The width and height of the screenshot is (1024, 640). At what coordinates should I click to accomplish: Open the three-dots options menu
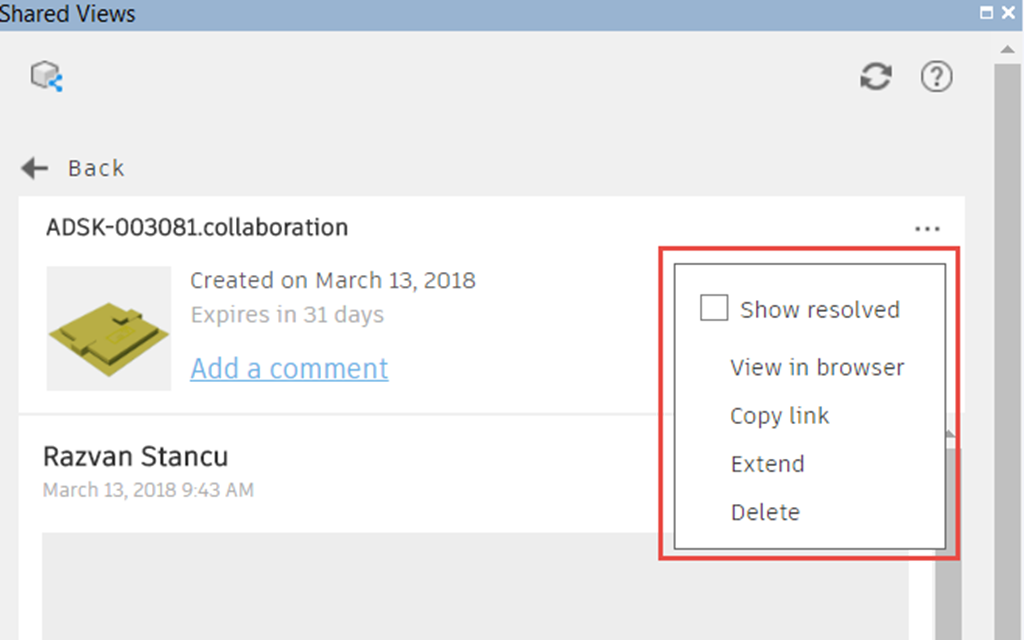tap(927, 229)
